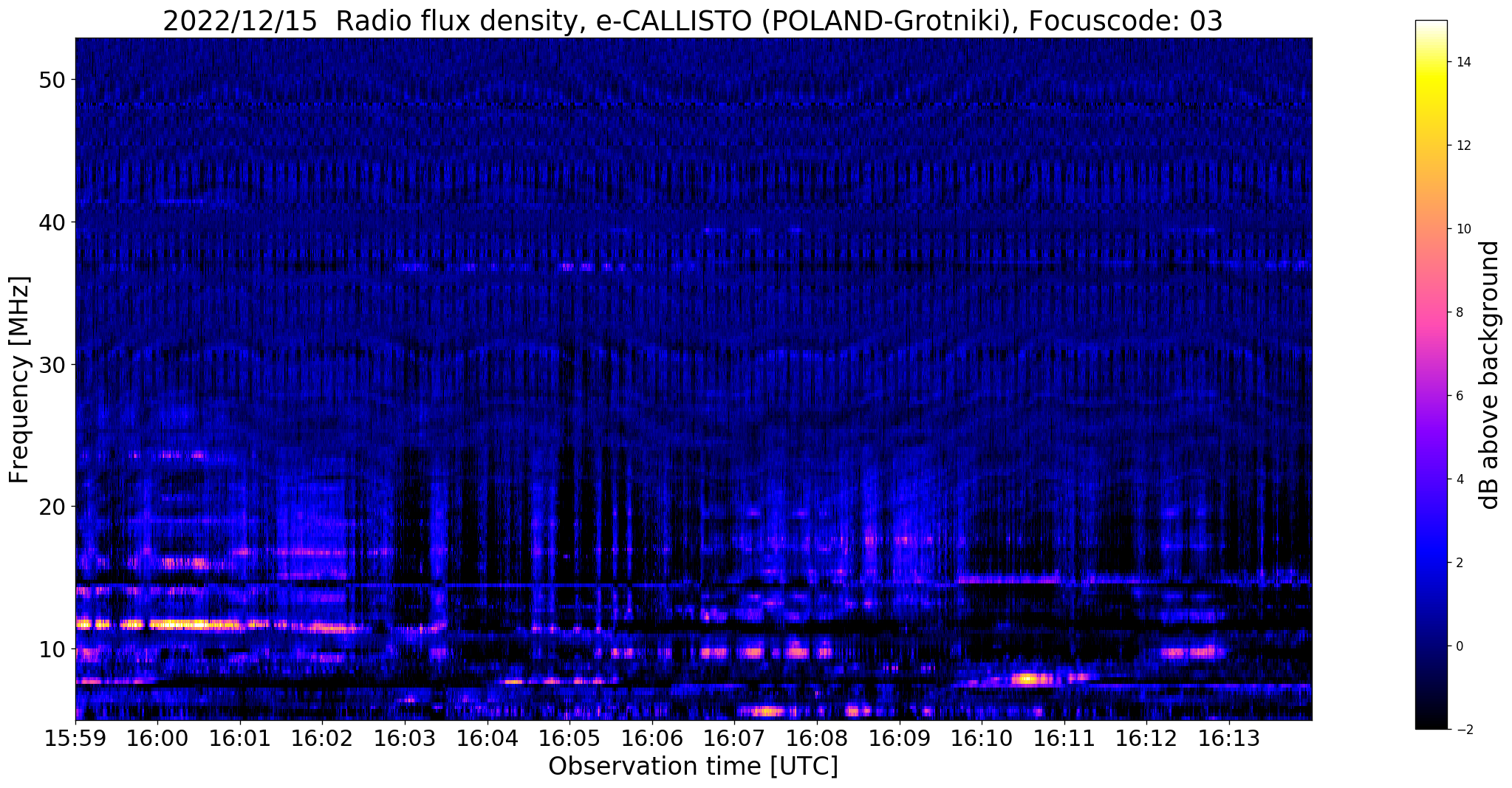Click the bright burst near 12 MHz at 16:00
Image resolution: width=1512 pixels, height=788 pixels.
tap(194, 625)
